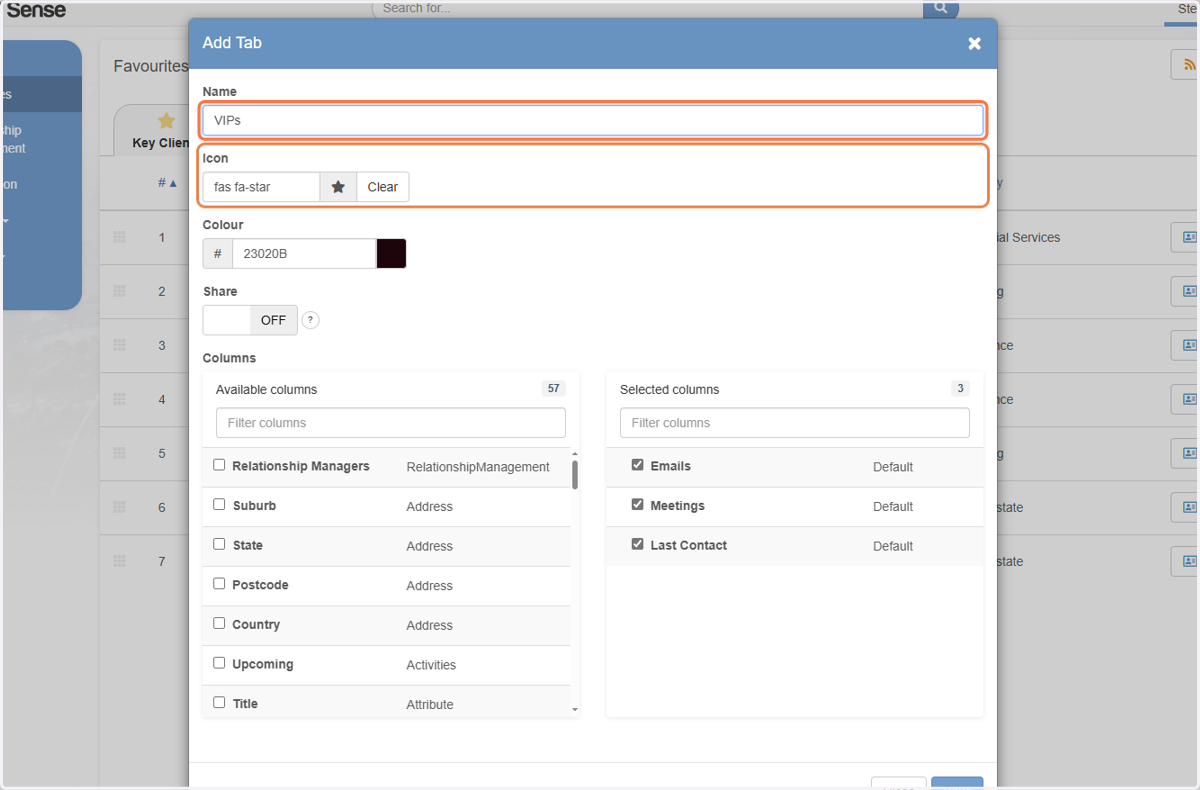
Task: Uncheck the Last Contact selected column
Action: (637, 544)
